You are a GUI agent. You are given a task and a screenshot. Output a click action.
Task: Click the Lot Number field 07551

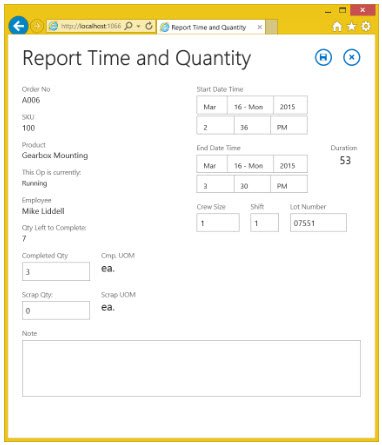click(x=318, y=223)
